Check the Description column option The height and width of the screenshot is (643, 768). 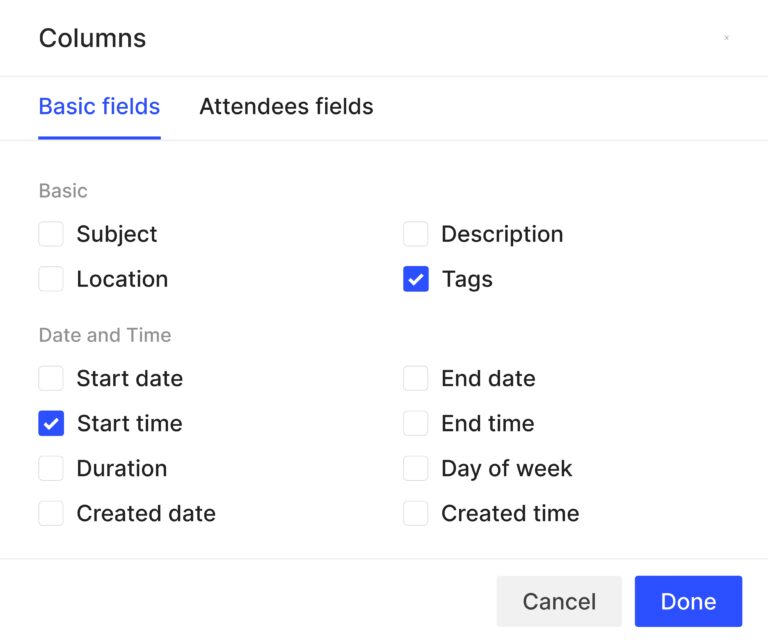point(416,234)
